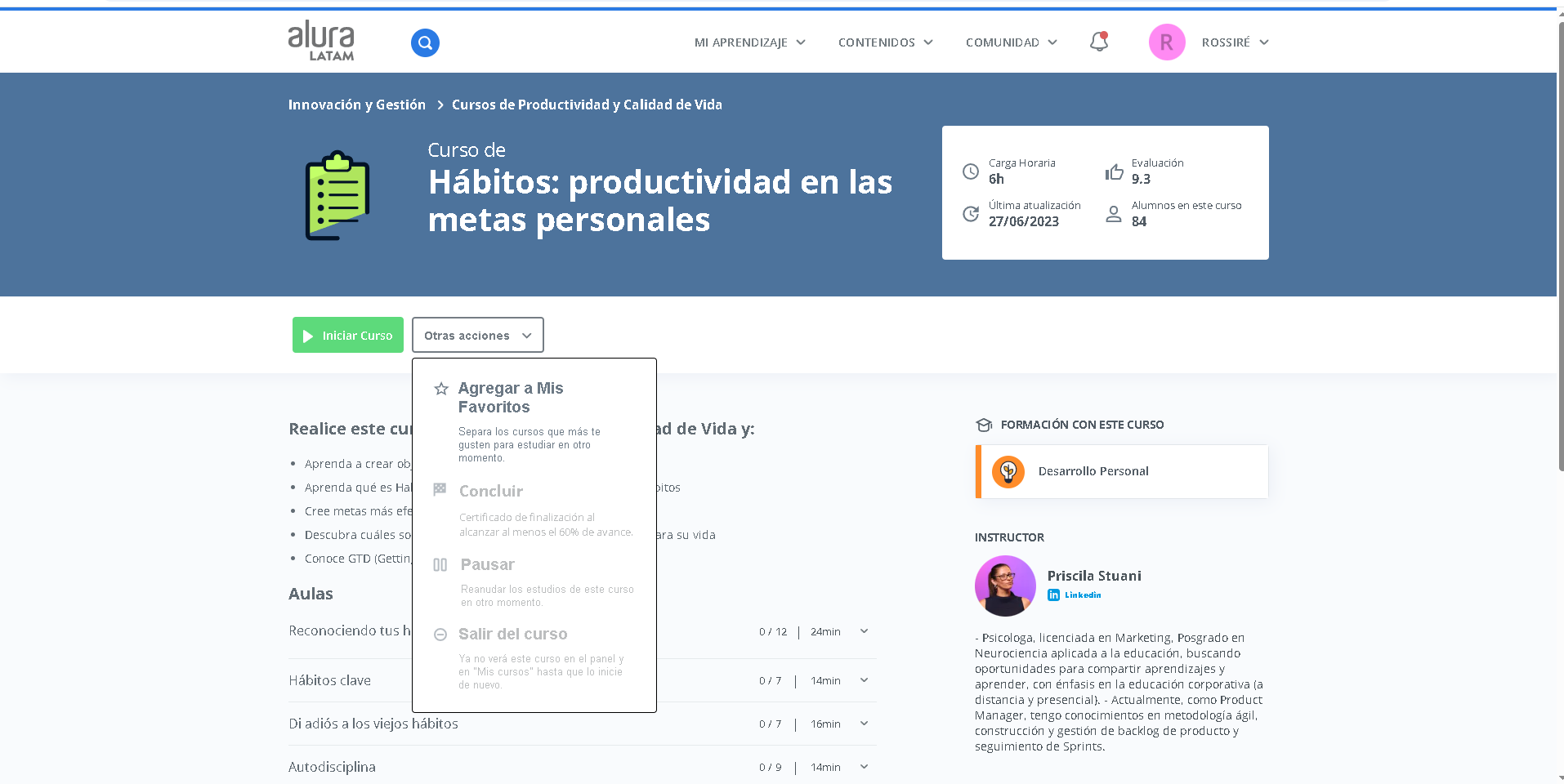Click the Desarrollo Personal formation card
This screenshot has width=1564, height=784.
1121,471
